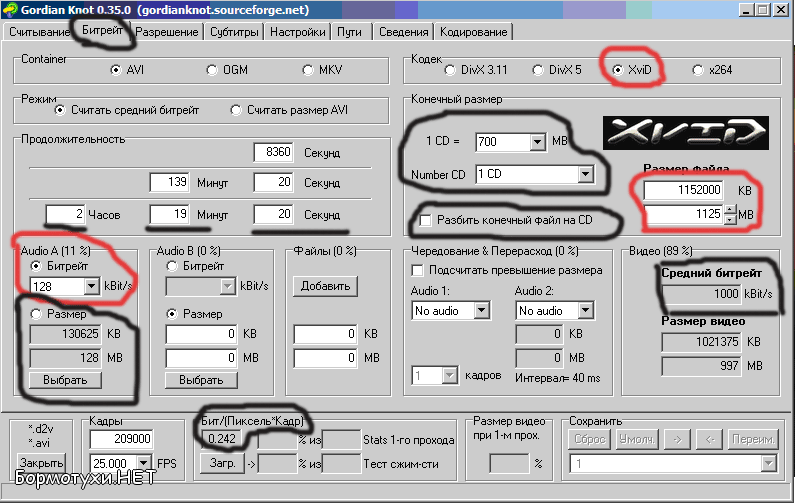Expand the Audio 1 No audio dropdown
The width and height of the screenshot is (795, 503).
(x=482, y=310)
